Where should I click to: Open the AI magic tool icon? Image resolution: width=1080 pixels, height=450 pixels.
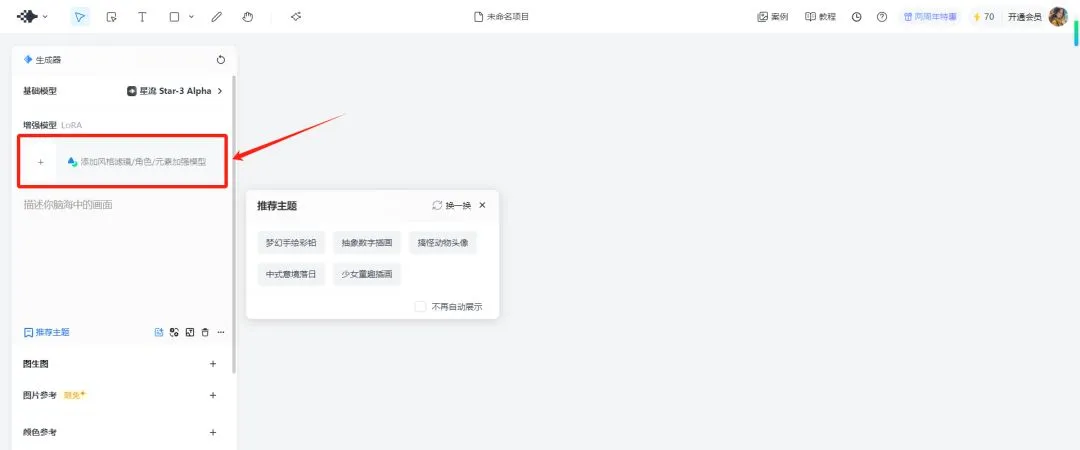click(295, 17)
